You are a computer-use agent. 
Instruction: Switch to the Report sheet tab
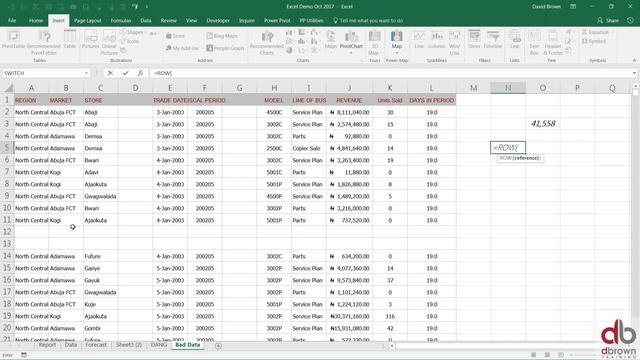(x=47, y=345)
